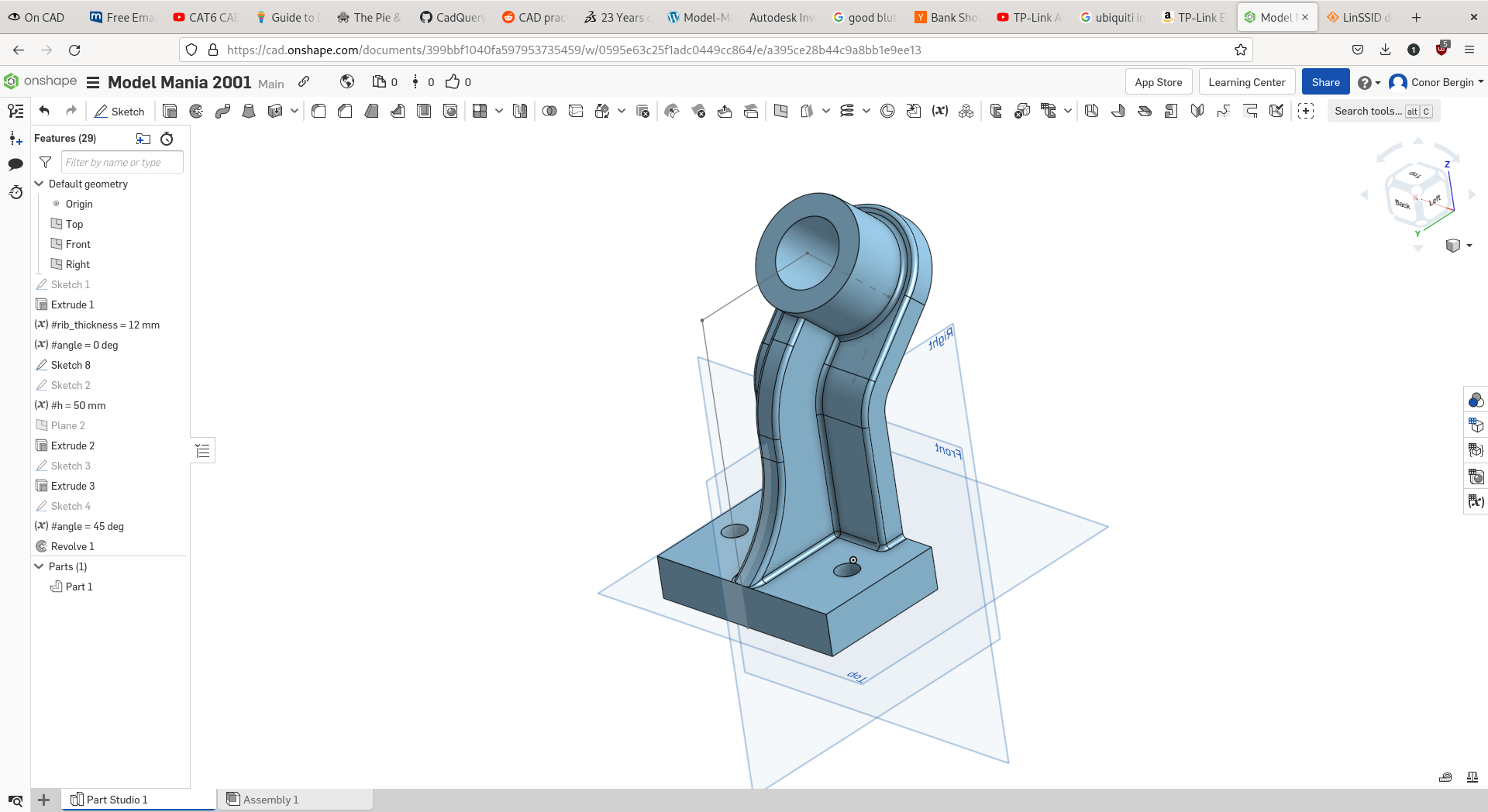1488x812 pixels.
Task: Choose the Sweep tool
Action: (222, 112)
